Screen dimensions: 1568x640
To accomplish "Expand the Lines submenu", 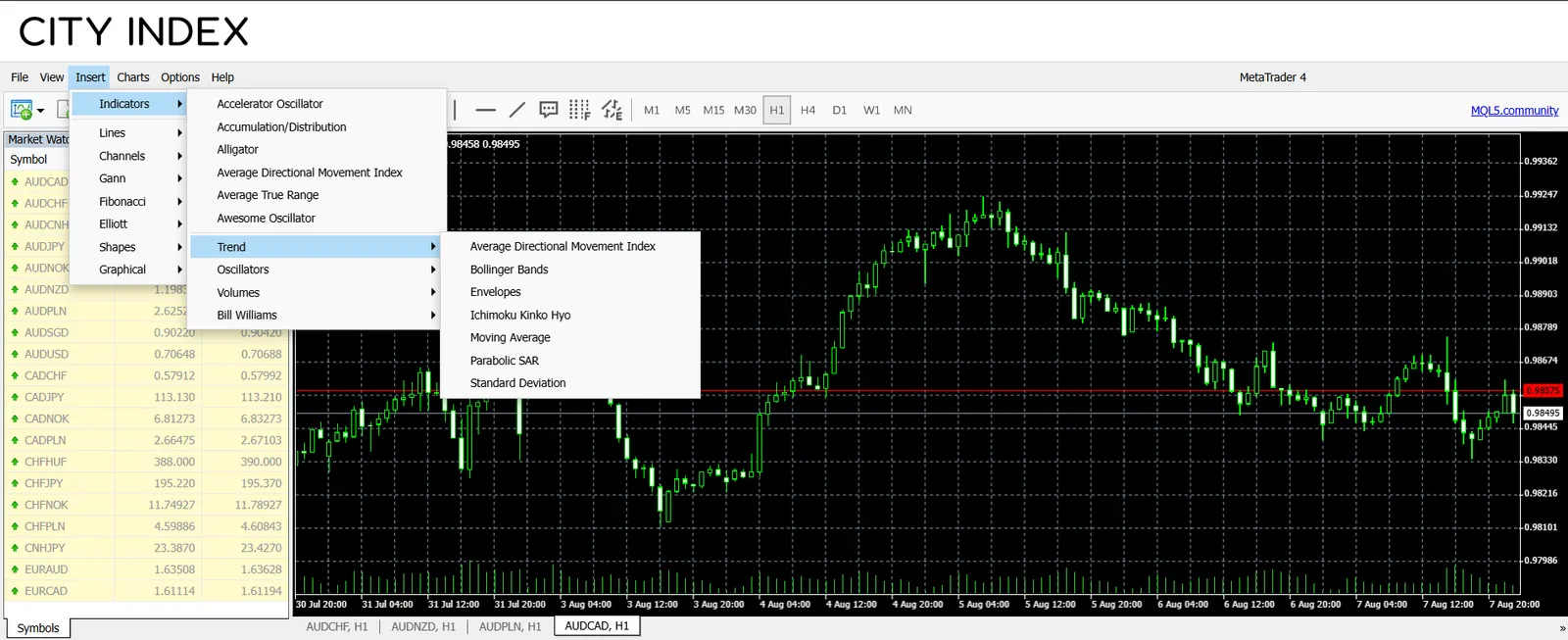I will (129, 133).
